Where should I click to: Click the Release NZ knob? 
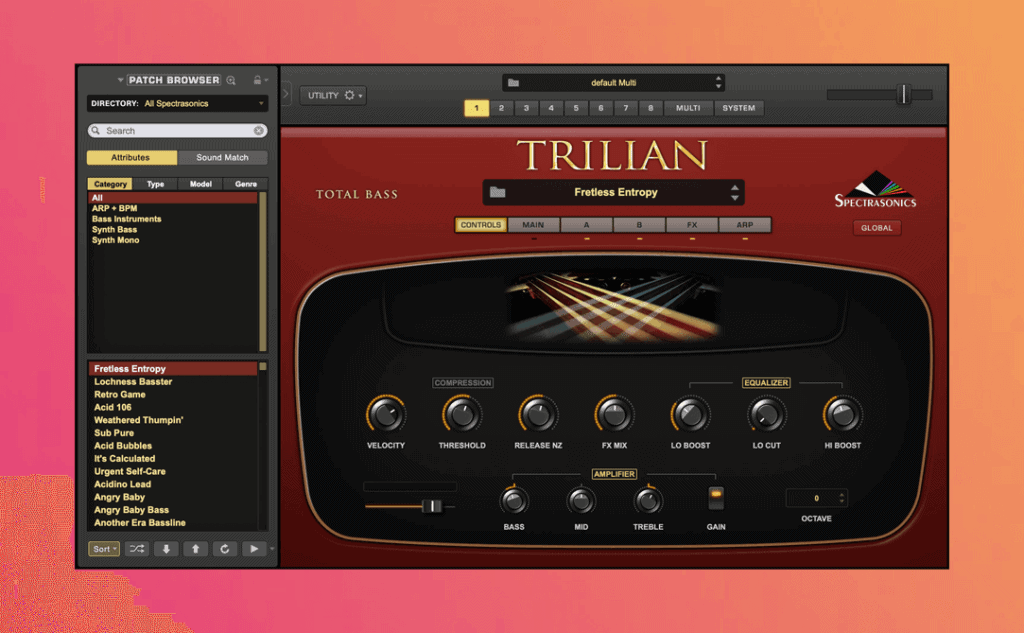[538, 415]
